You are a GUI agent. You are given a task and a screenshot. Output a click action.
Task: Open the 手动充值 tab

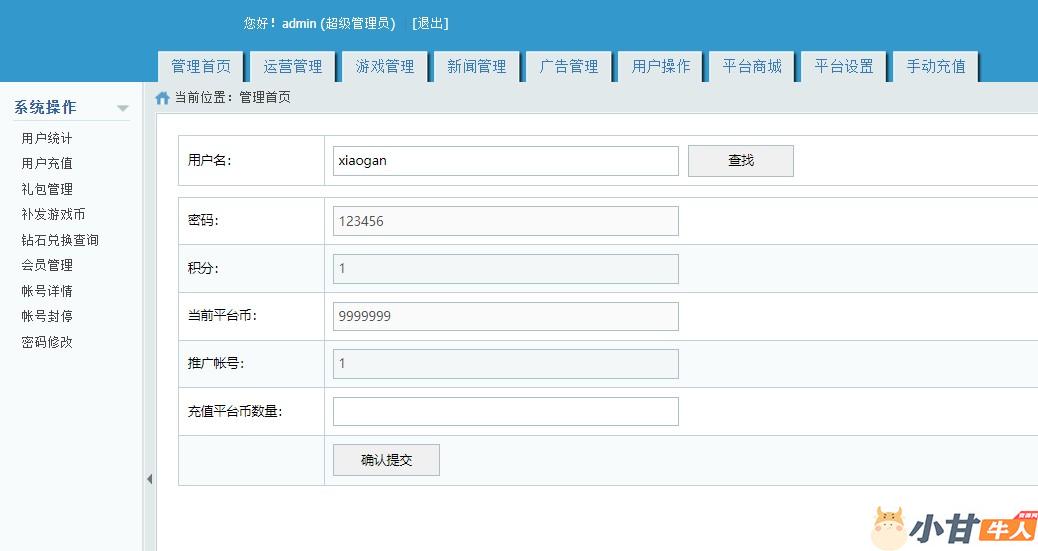pyautogui.click(x=936, y=66)
